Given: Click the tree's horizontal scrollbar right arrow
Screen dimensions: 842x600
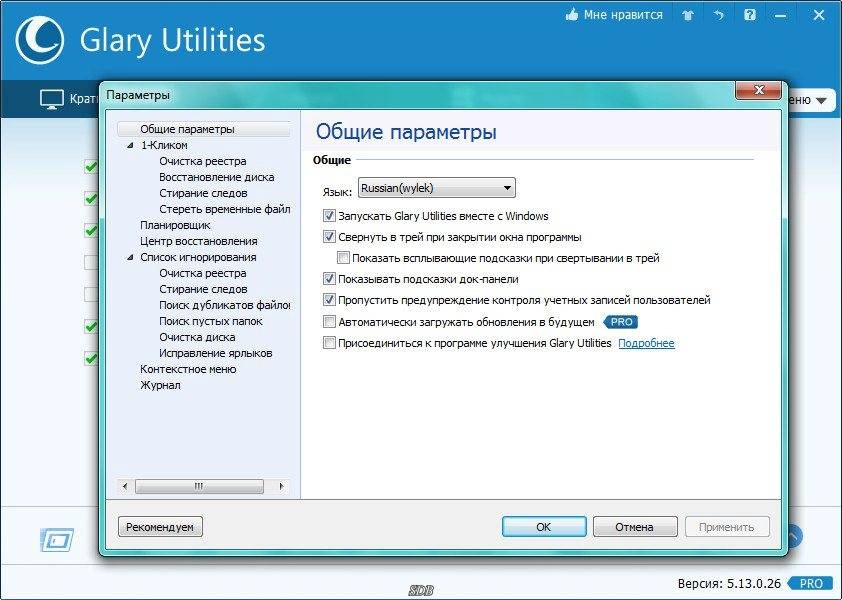Looking at the screenshot, I should tap(281, 487).
